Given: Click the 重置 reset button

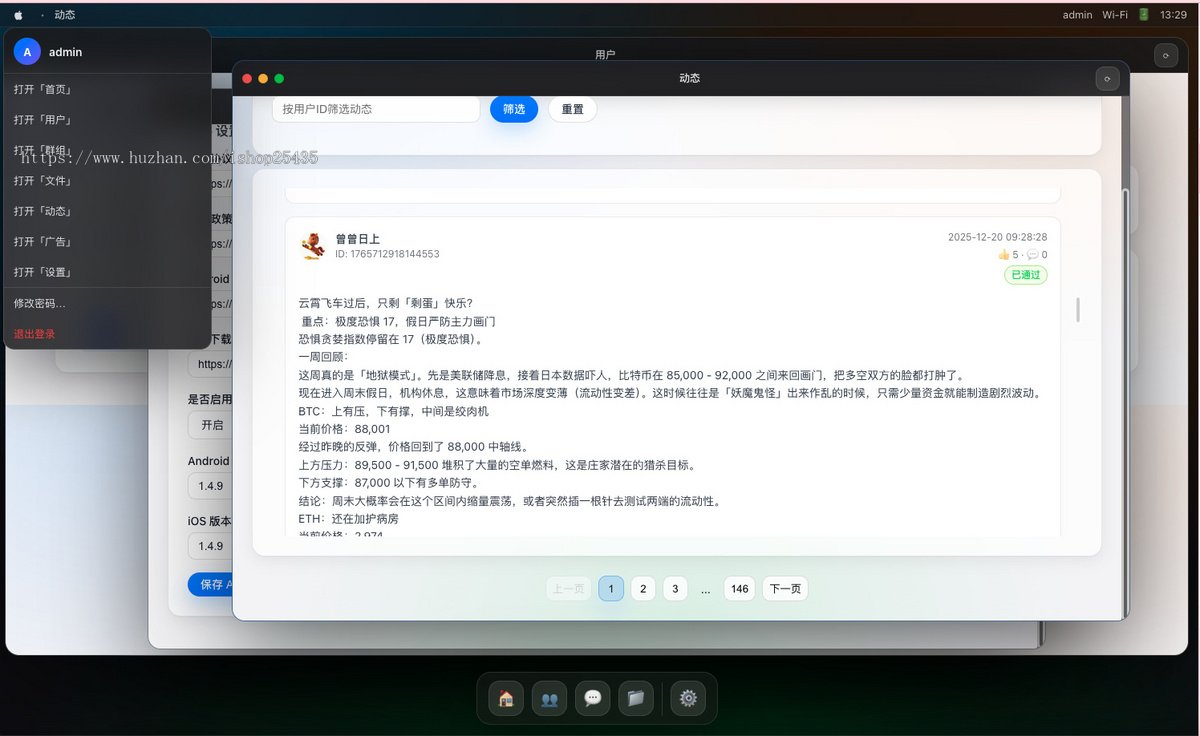Looking at the screenshot, I should pos(572,109).
